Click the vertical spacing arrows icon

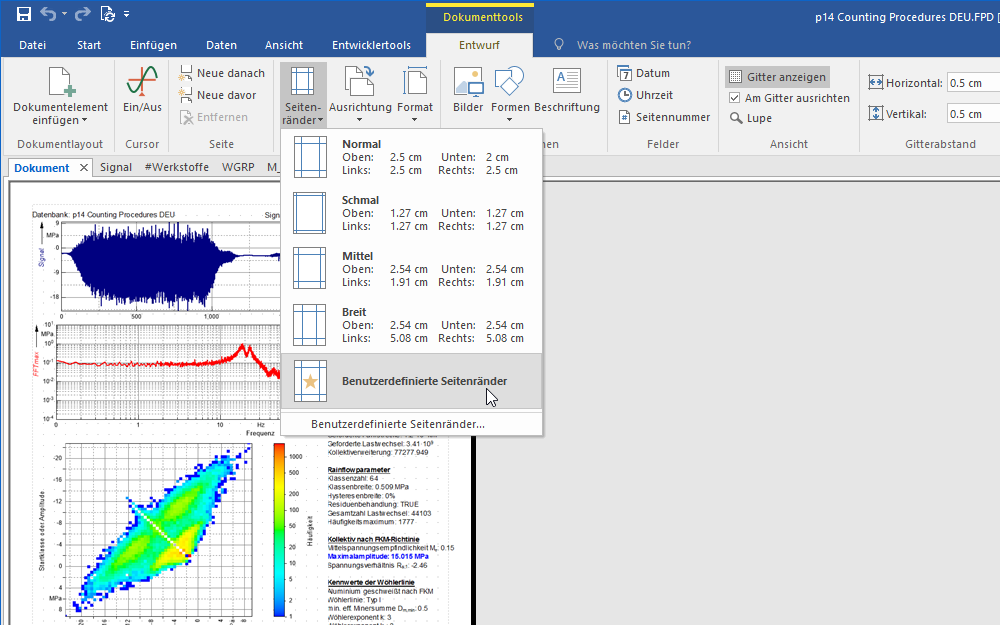(875, 114)
